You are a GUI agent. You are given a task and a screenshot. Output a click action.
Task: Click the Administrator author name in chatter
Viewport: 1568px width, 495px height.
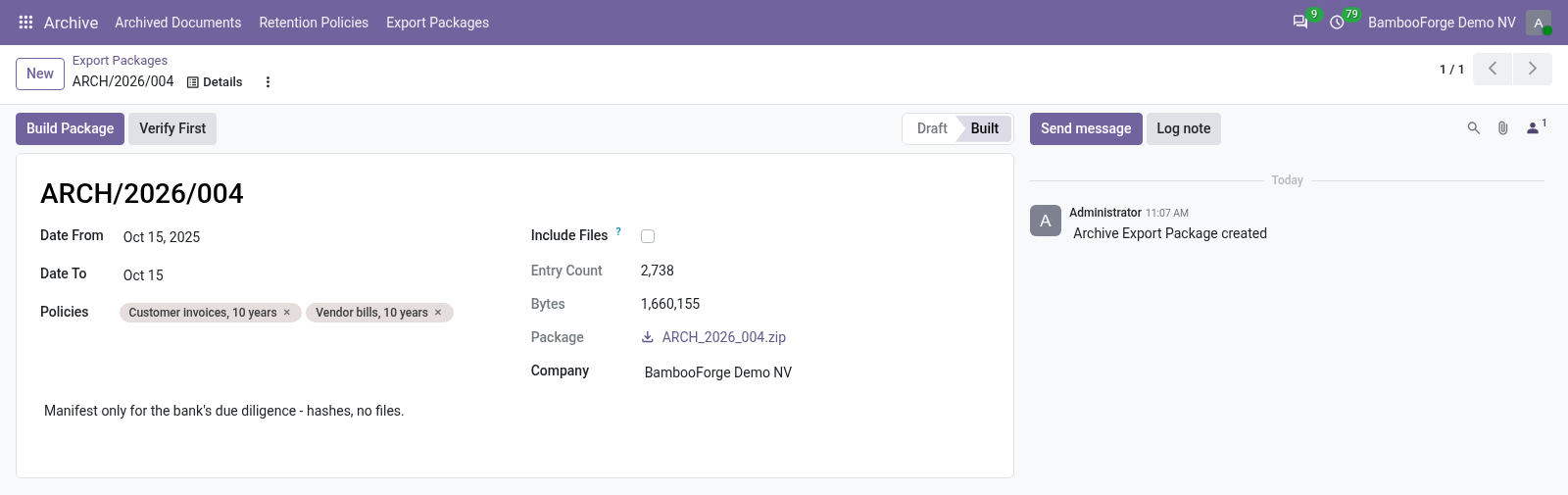1105,213
